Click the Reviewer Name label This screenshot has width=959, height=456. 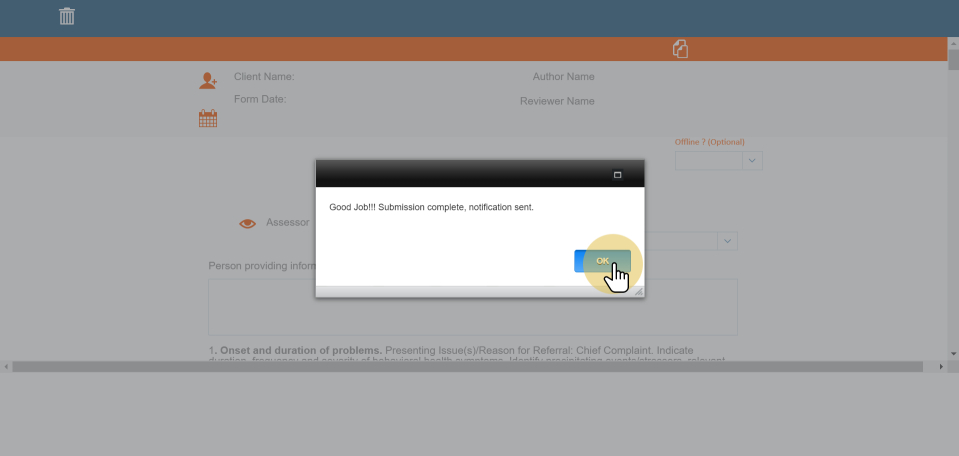[x=557, y=101]
